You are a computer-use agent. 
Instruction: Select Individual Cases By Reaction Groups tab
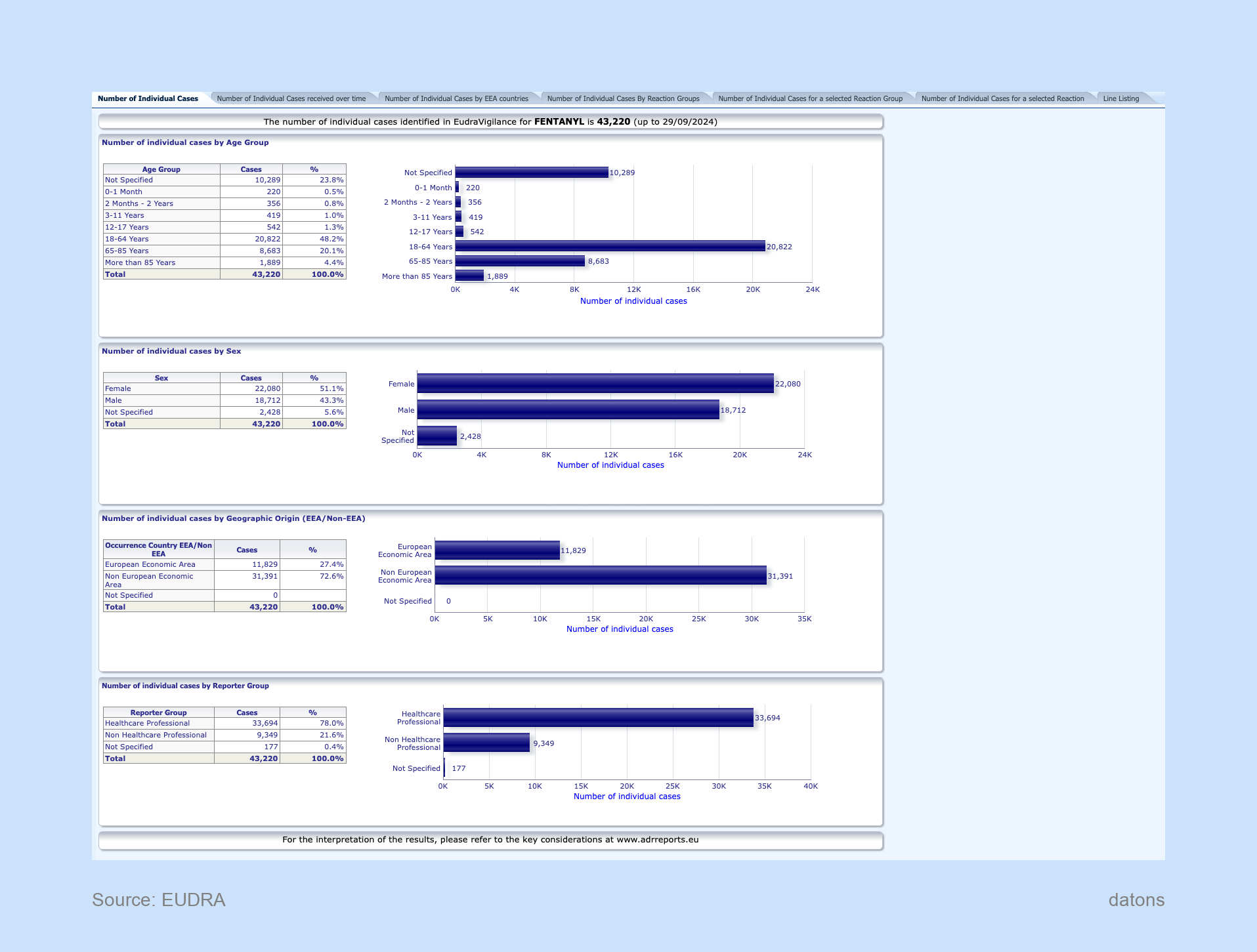point(623,98)
